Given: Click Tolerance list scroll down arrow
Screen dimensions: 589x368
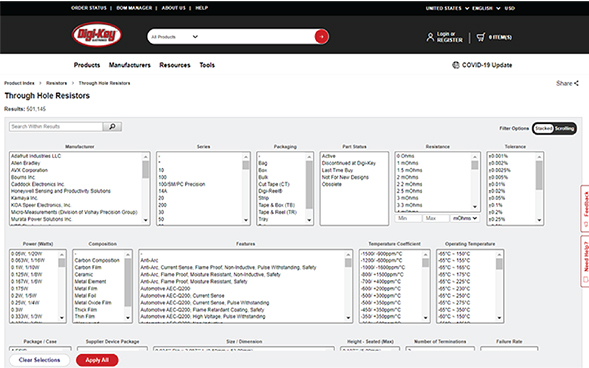Looking at the screenshot, I should (539, 220).
